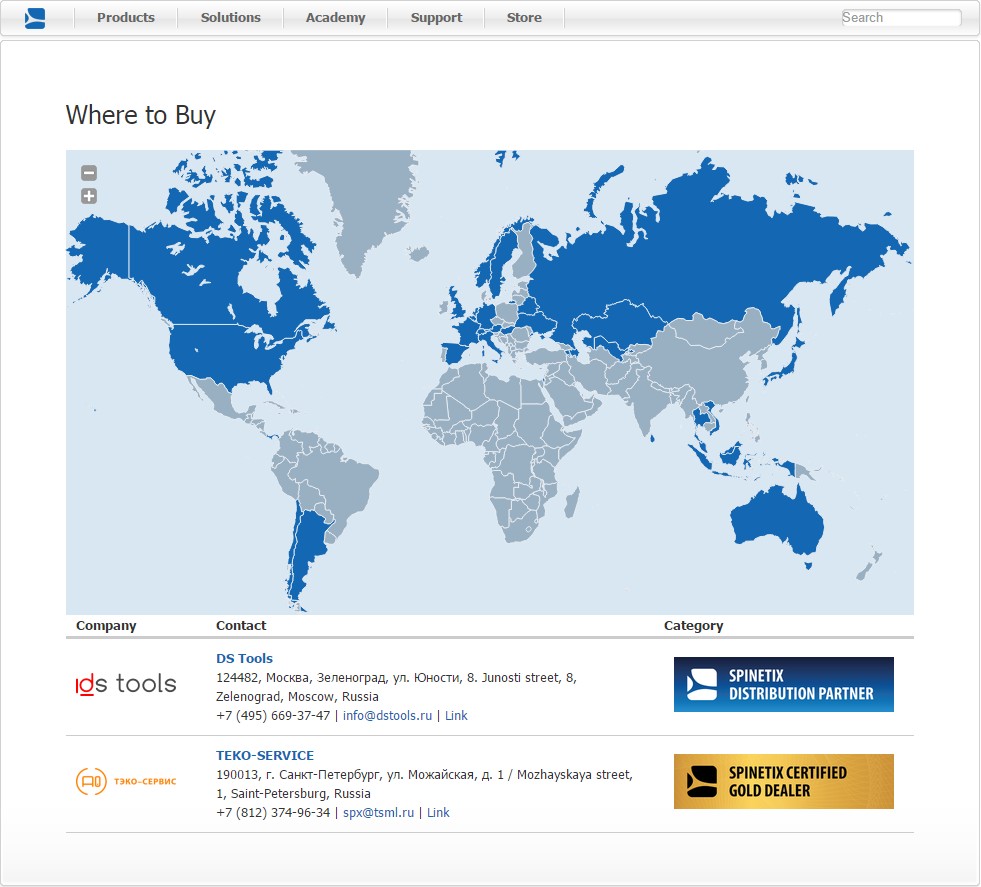Follow the Link next to info@dstools.ru
The height and width of the screenshot is (887, 981).
click(456, 716)
